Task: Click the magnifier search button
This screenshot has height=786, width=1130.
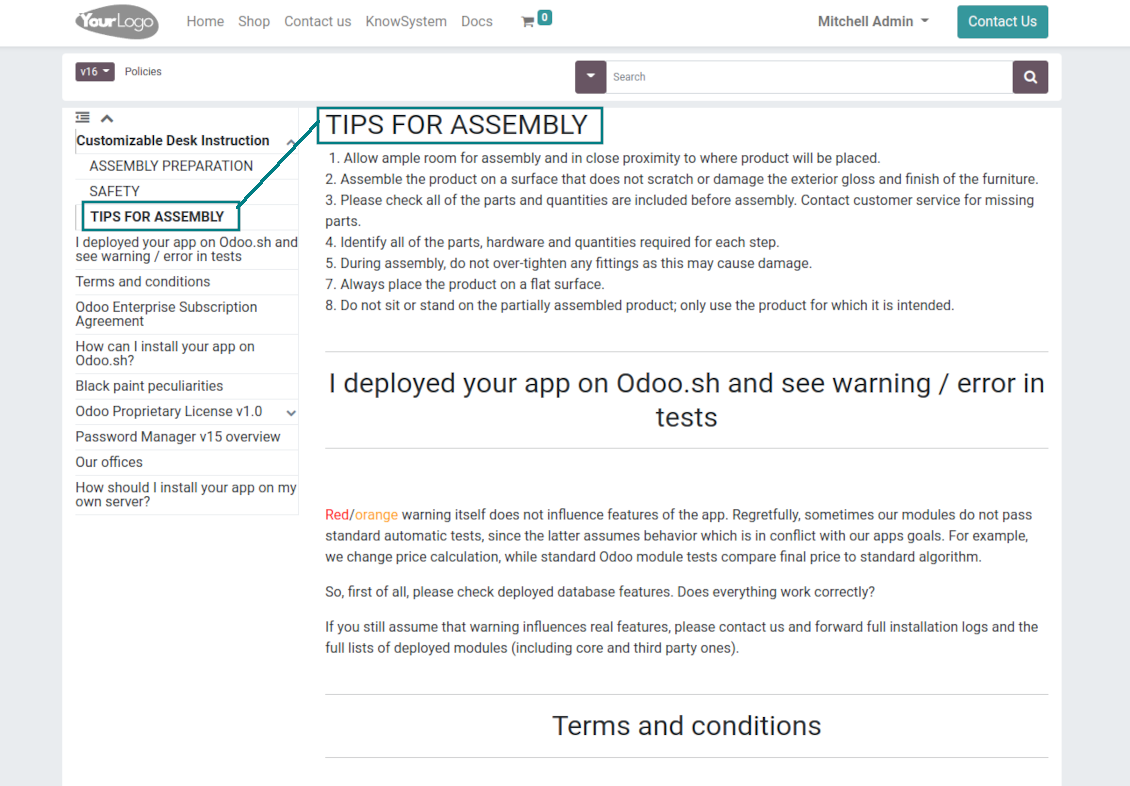Action: [1030, 77]
